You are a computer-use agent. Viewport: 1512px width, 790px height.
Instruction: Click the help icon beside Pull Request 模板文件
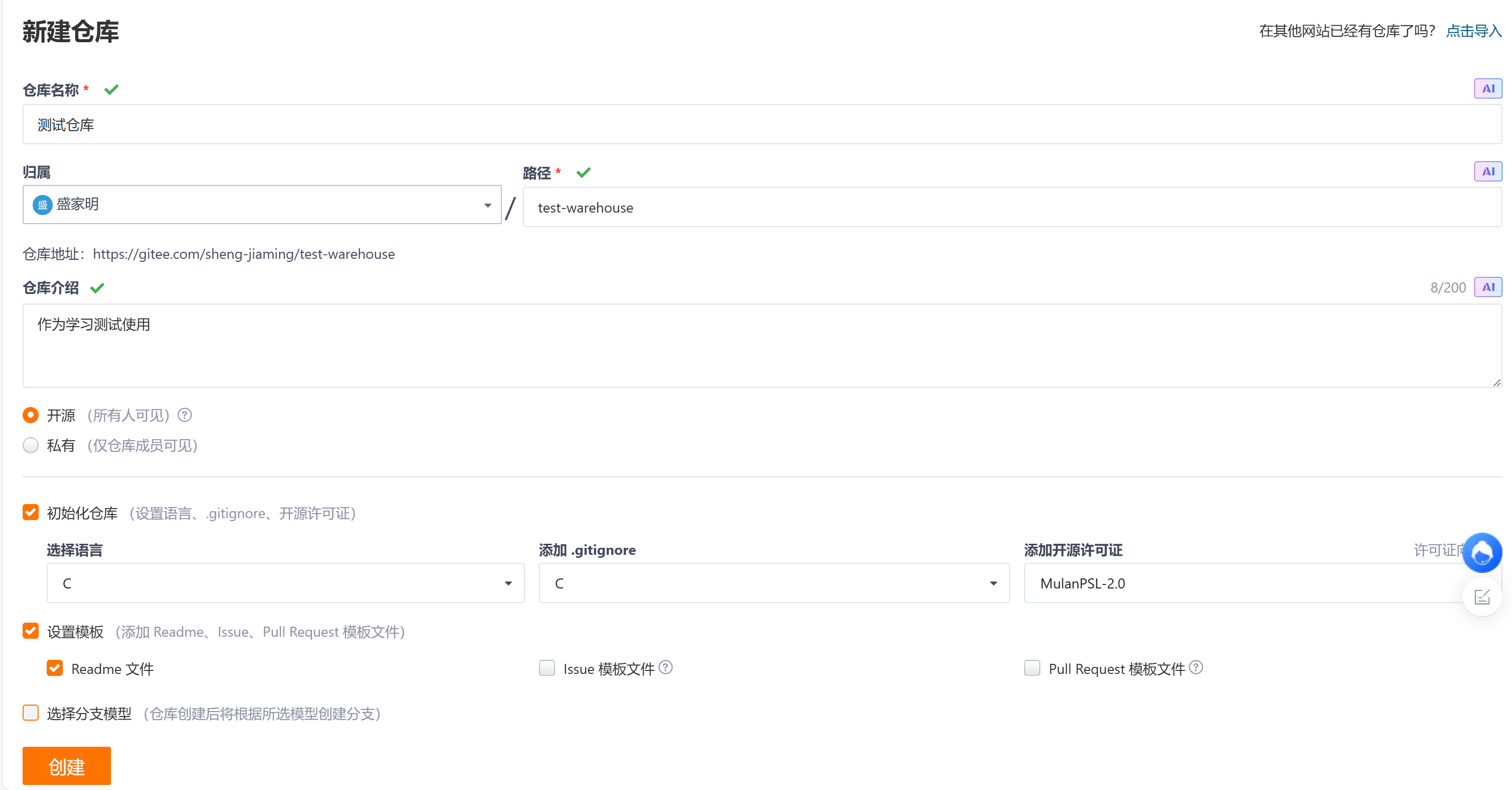pyautogui.click(x=1196, y=668)
